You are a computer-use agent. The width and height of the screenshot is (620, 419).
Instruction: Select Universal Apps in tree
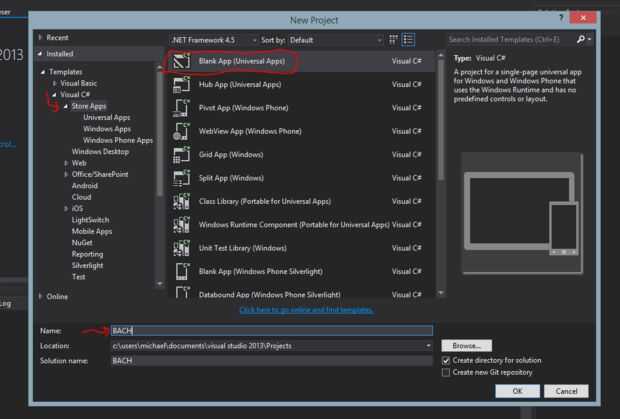(x=106, y=117)
